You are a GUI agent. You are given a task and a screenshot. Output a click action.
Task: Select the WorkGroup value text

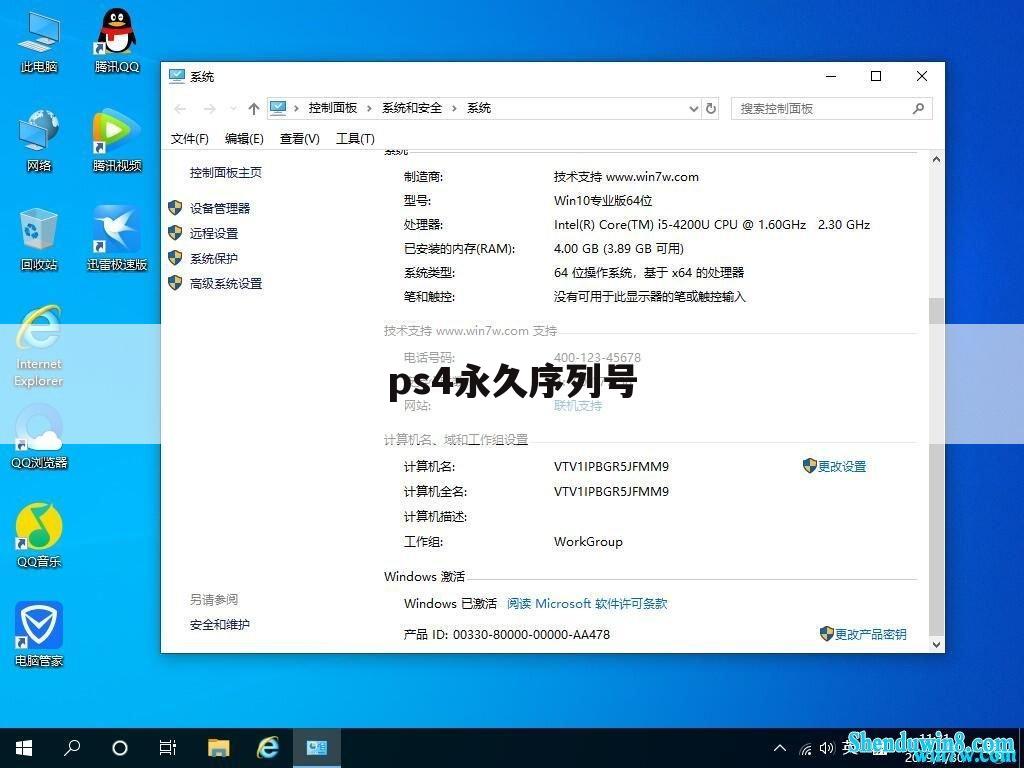pyautogui.click(x=588, y=541)
